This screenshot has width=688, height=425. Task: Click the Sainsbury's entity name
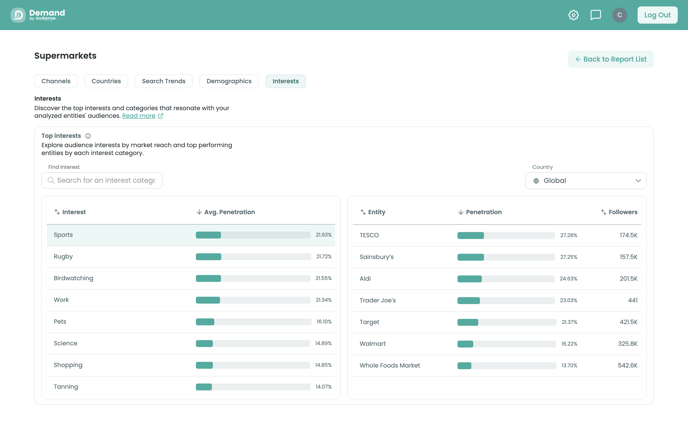[376, 257]
